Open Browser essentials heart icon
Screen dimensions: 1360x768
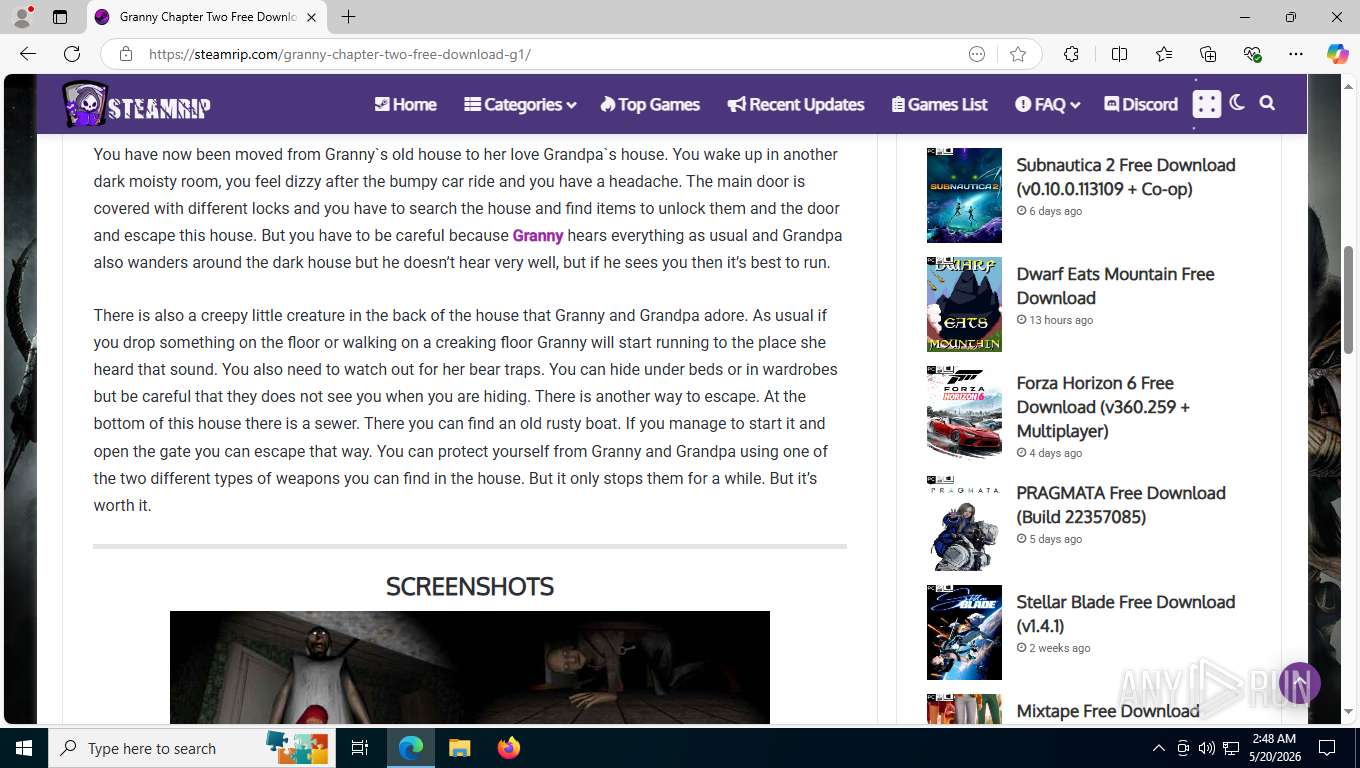coord(1252,54)
